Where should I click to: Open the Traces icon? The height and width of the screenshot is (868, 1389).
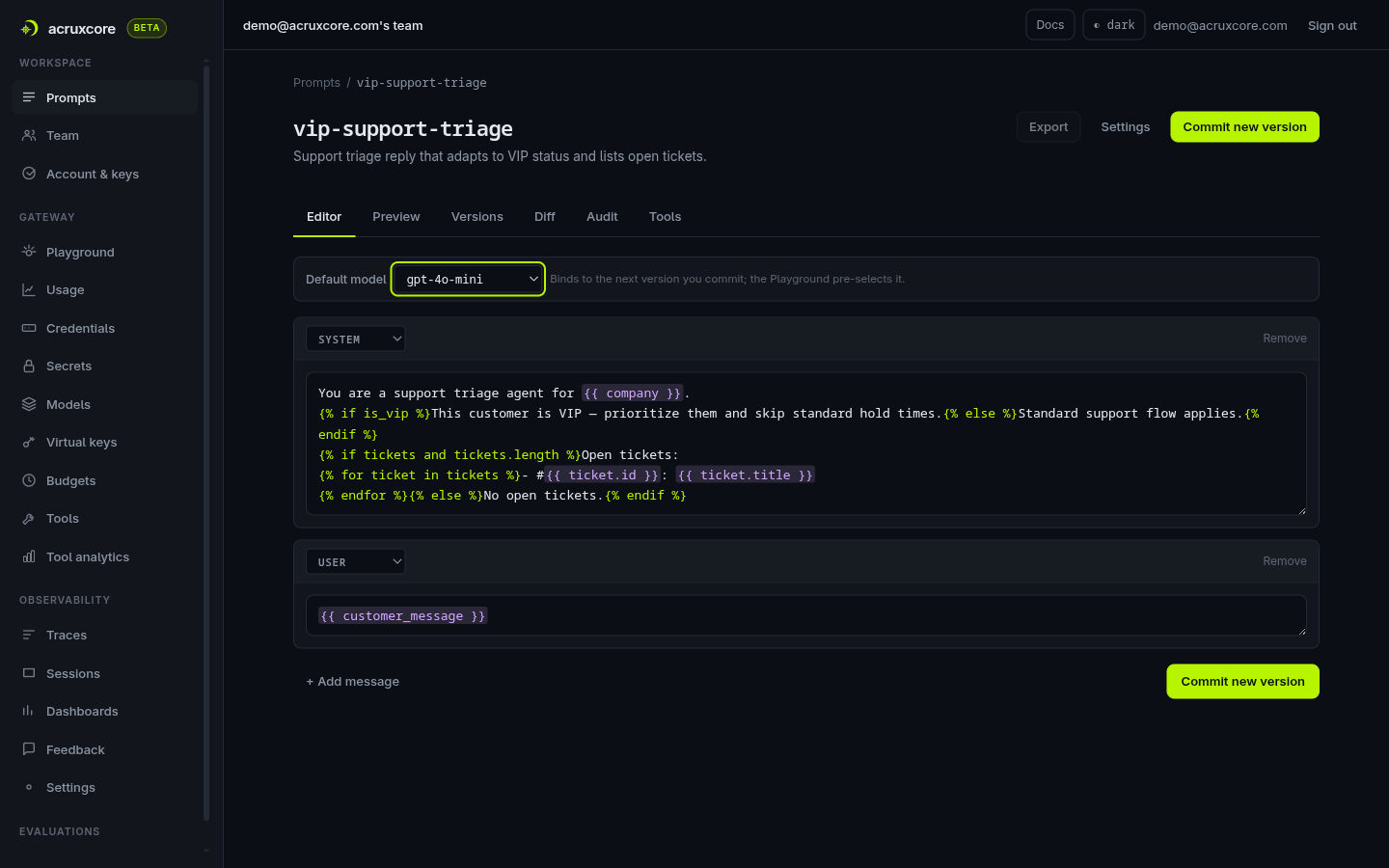tap(29, 635)
